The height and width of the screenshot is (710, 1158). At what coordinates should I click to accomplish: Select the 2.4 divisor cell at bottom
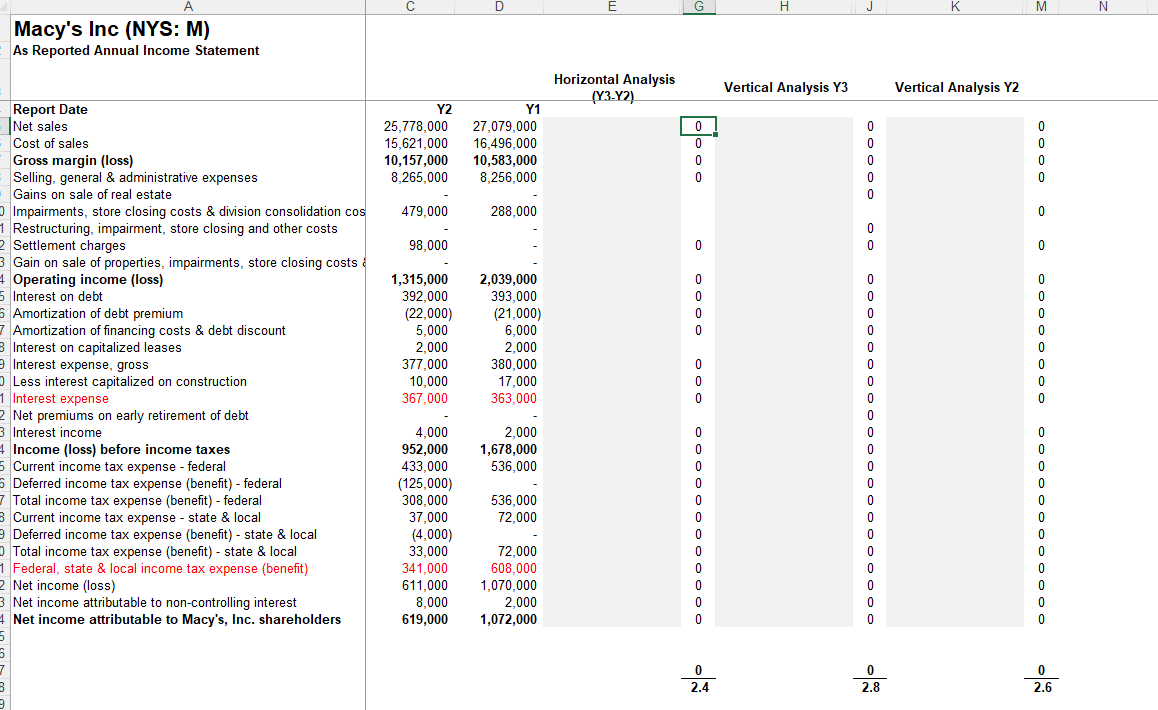click(x=697, y=687)
